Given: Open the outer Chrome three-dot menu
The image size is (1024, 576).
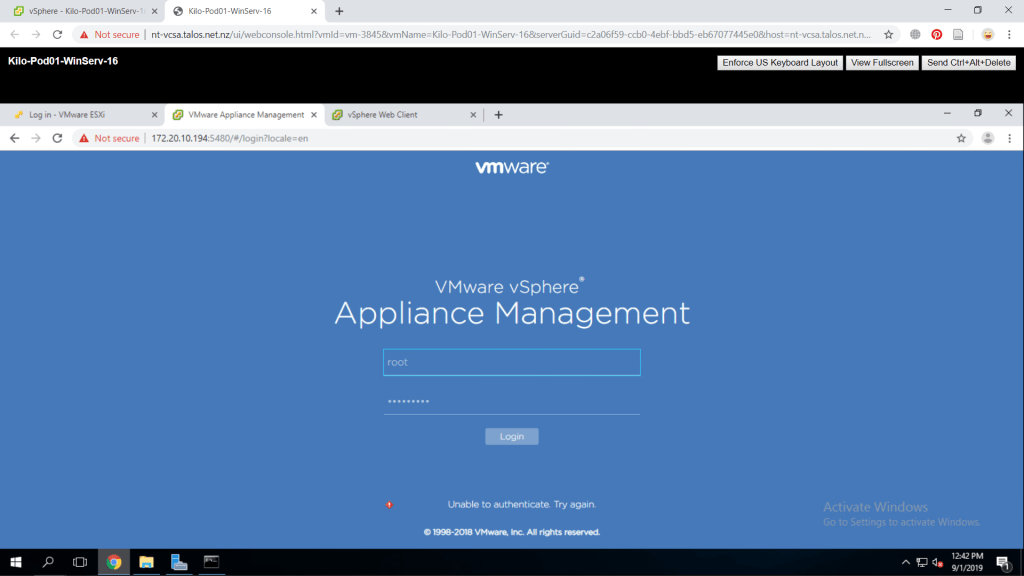Looking at the screenshot, I should (1008, 34).
